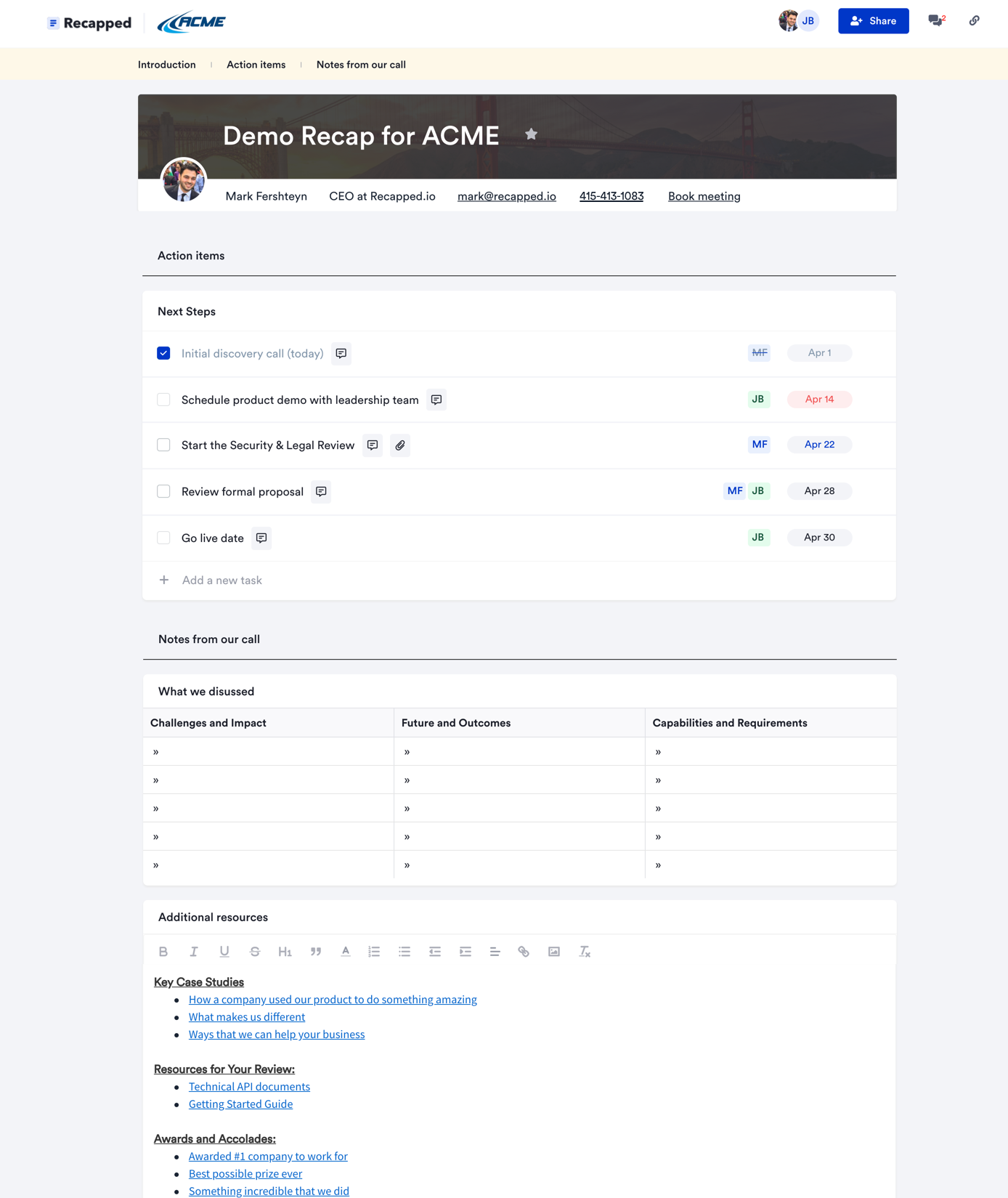Open comments on Review formal proposal
Viewport: 1008px width, 1198px height.
pos(321,492)
